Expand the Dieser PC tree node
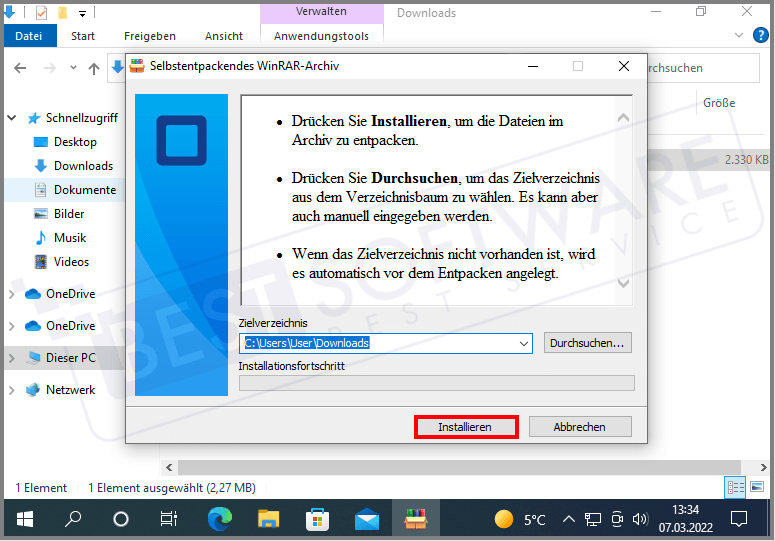 tap(12, 358)
